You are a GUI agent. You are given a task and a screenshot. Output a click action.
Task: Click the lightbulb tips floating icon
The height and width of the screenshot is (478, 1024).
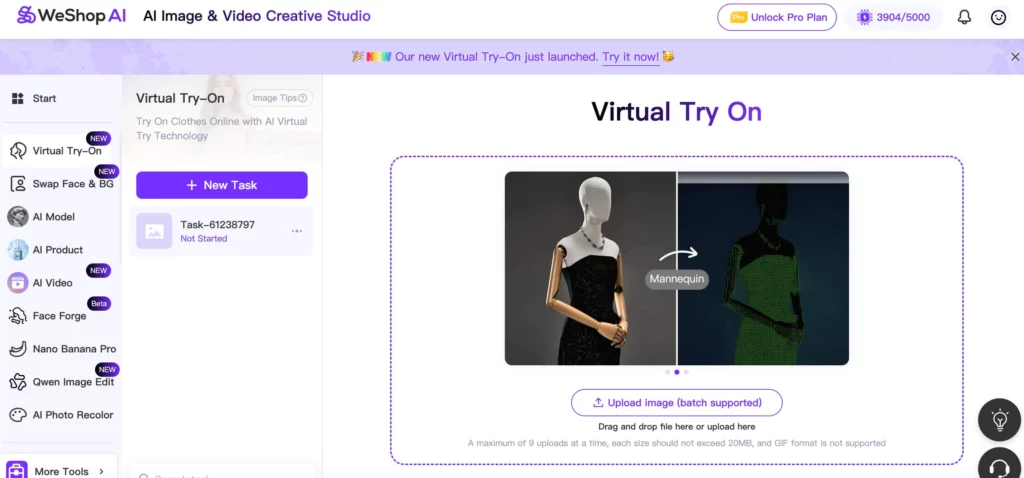(x=998, y=420)
